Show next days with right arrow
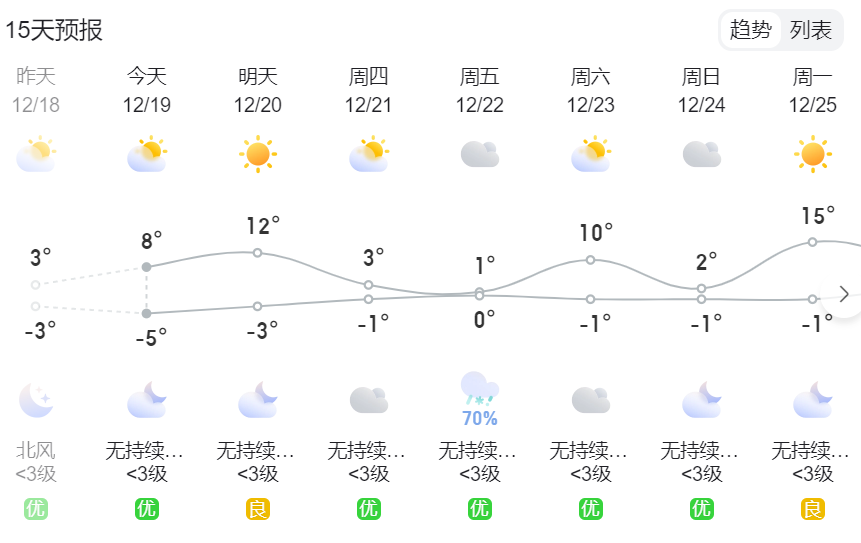The width and height of the screenshot is (861, 543). pos(844,294)
